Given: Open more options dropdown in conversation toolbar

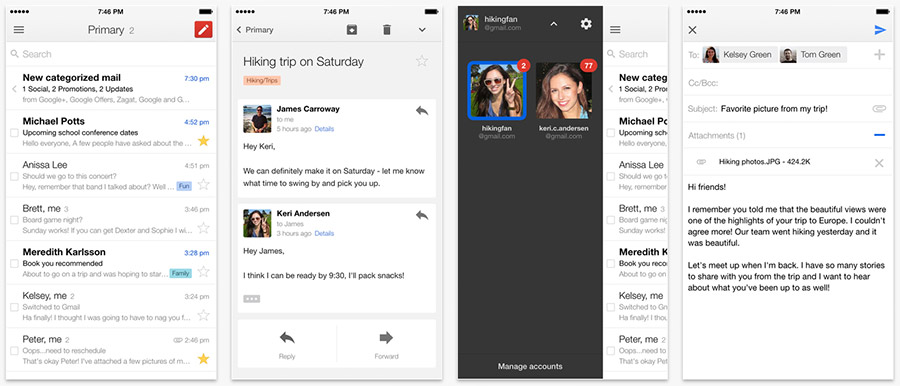Looking at the screenshot, I should coord(422,30).
